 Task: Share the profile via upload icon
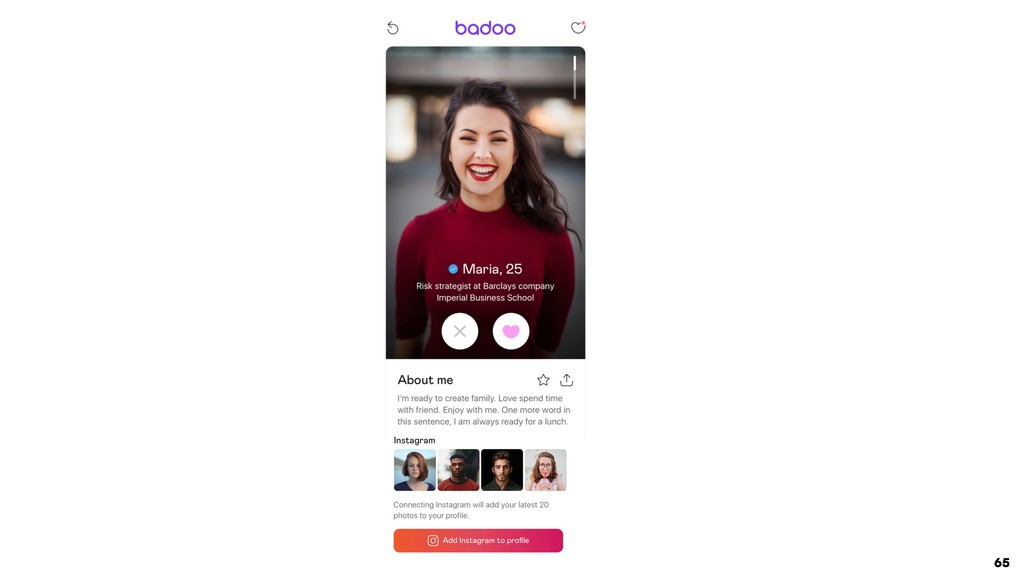click(x=566, y=380)
